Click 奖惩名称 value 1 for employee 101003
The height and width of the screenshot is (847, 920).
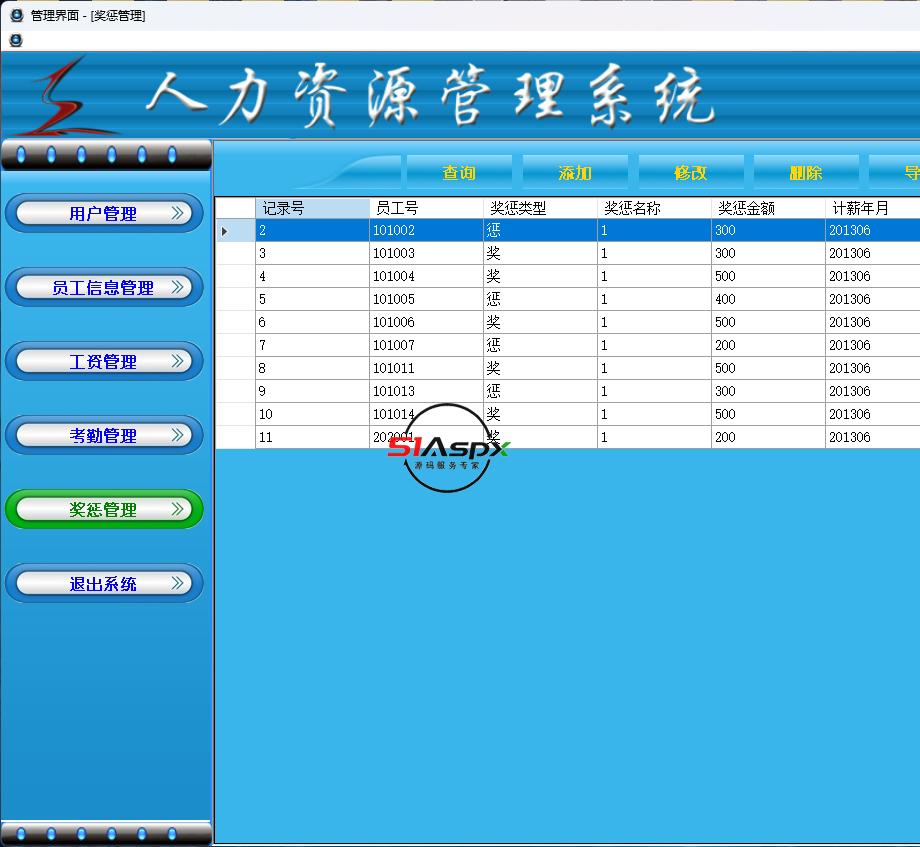654,253
